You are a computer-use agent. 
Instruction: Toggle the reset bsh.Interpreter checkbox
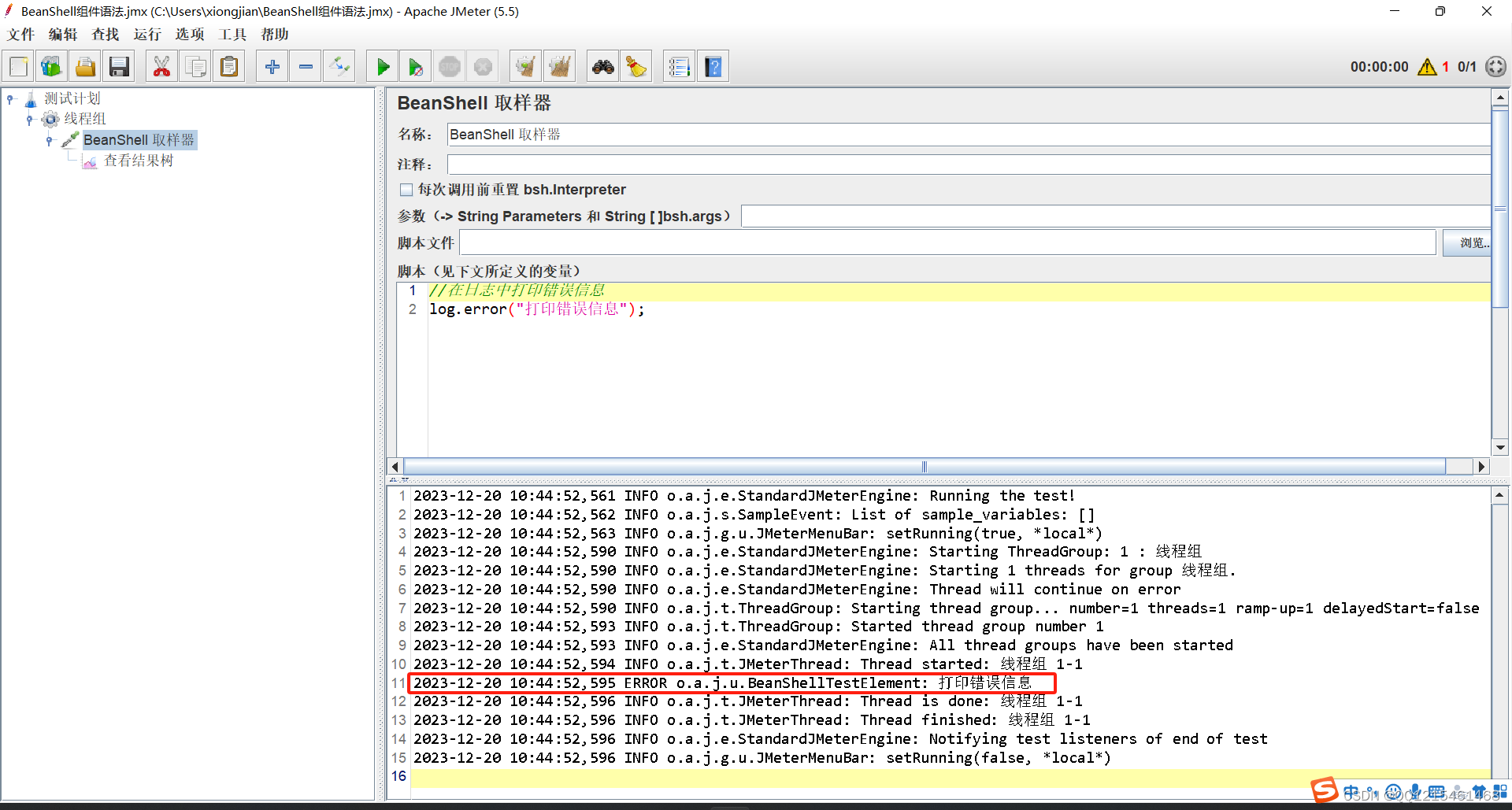pyautogui.click(x=406, y=190)
